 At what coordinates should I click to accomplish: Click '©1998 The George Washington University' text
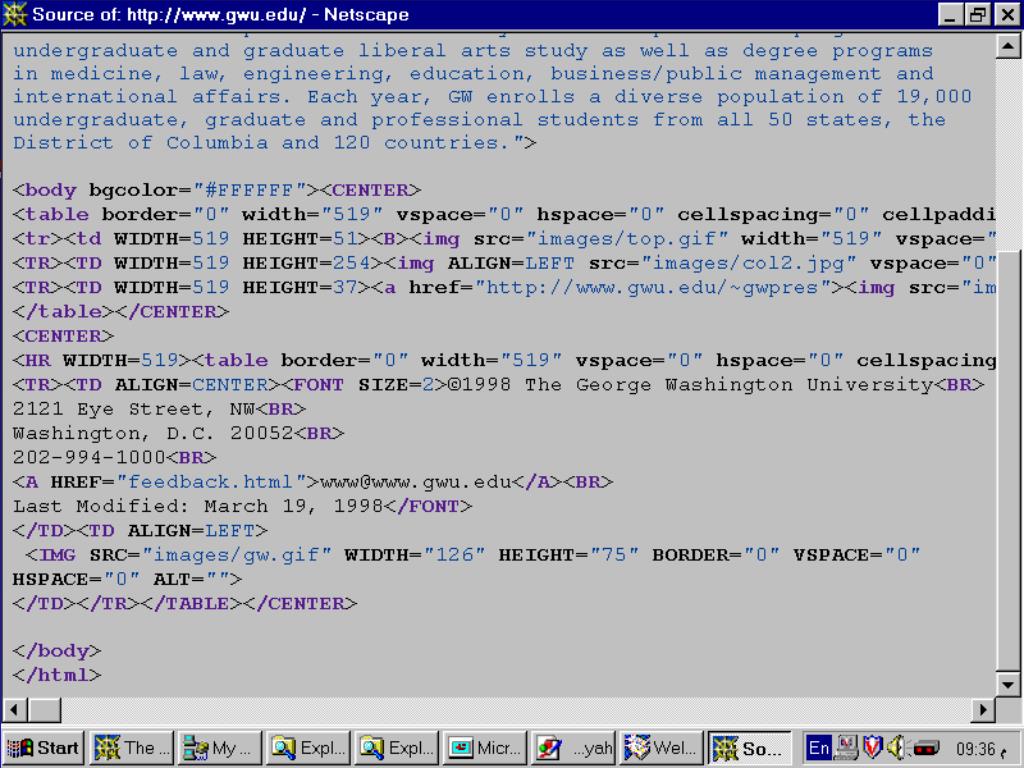pyautogui.click(x=691, y=385)
